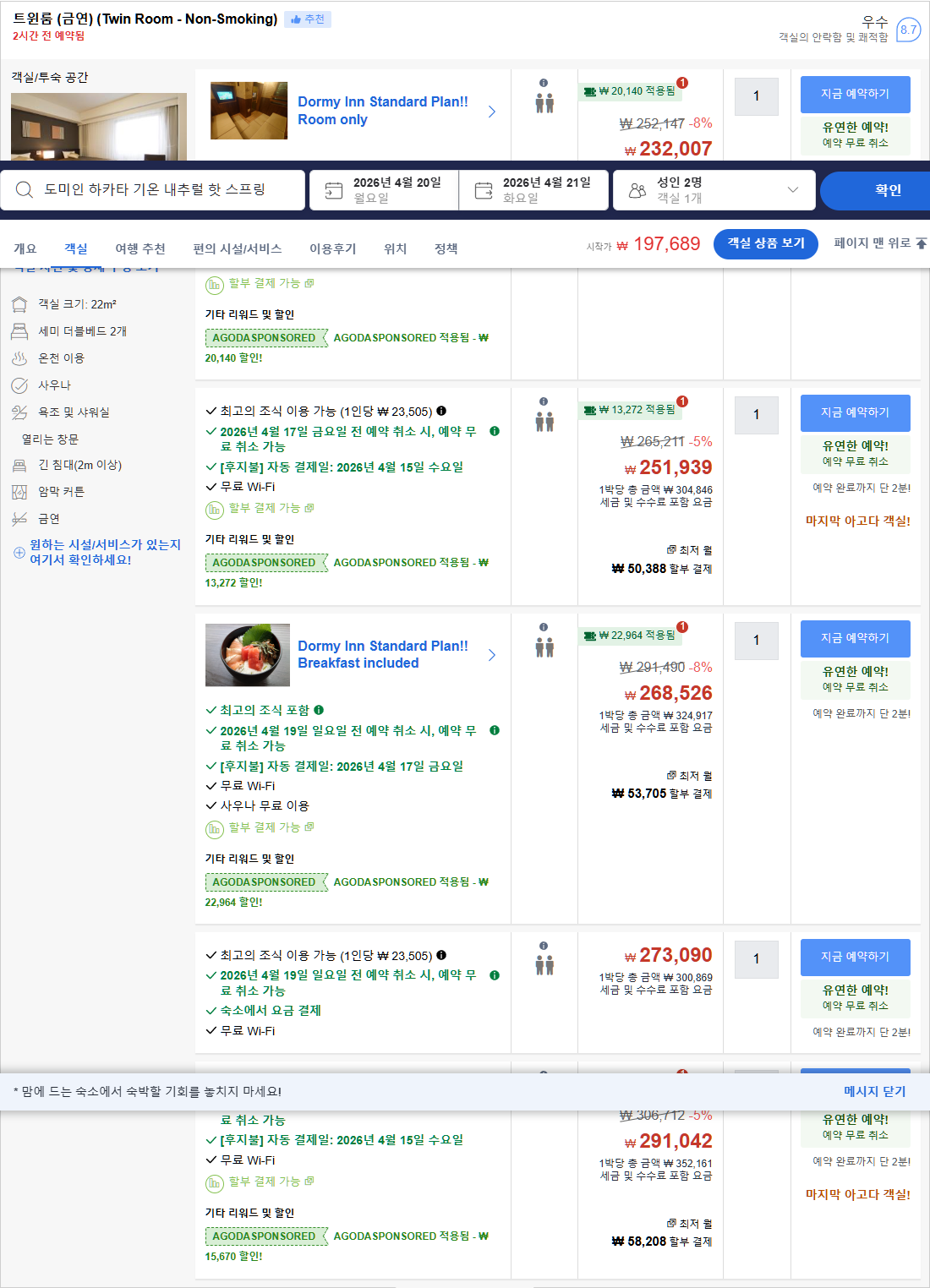Expand the Dormy Inn Standard Plan Room only details
The image size is (930, 1288).
492,111
